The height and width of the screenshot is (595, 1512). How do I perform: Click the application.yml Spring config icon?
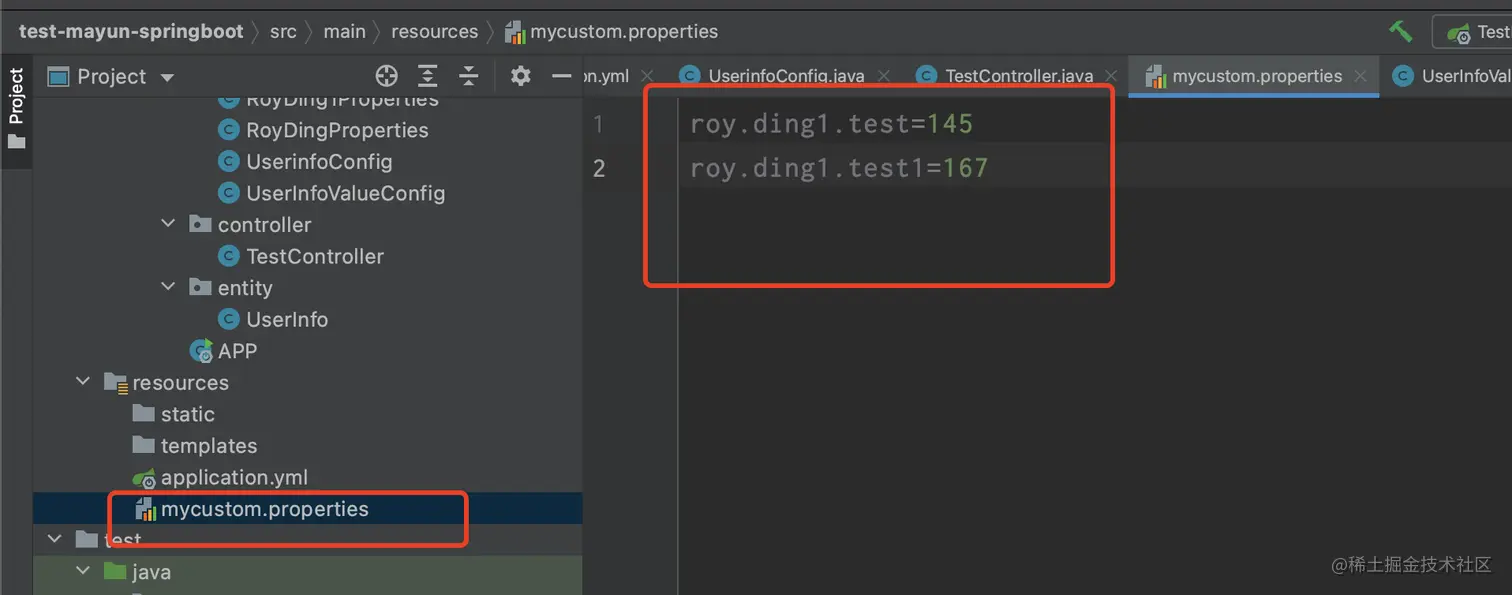pyautogui.click(x=144, y=478)
